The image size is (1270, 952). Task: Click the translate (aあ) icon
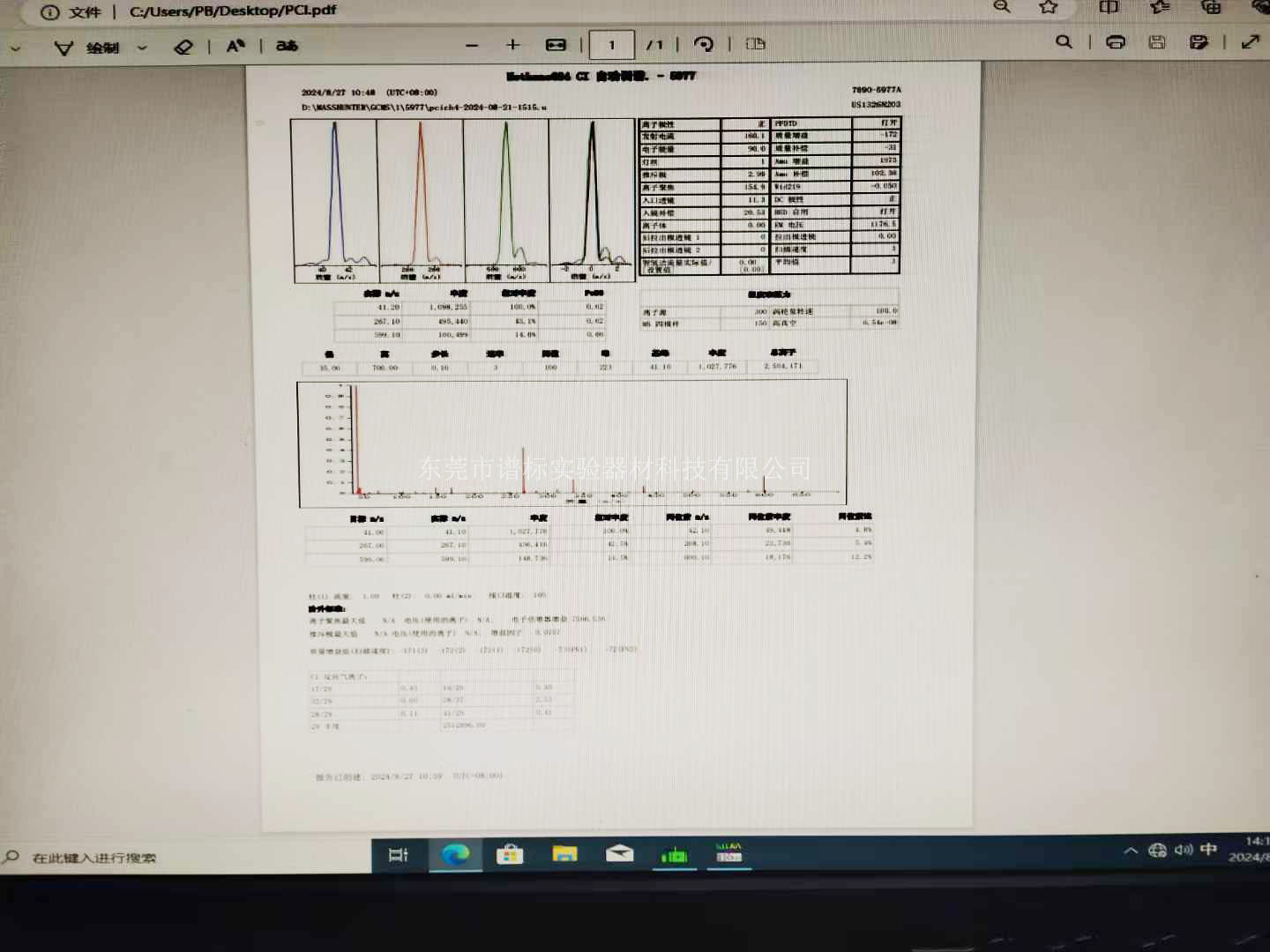click(287, 46)
